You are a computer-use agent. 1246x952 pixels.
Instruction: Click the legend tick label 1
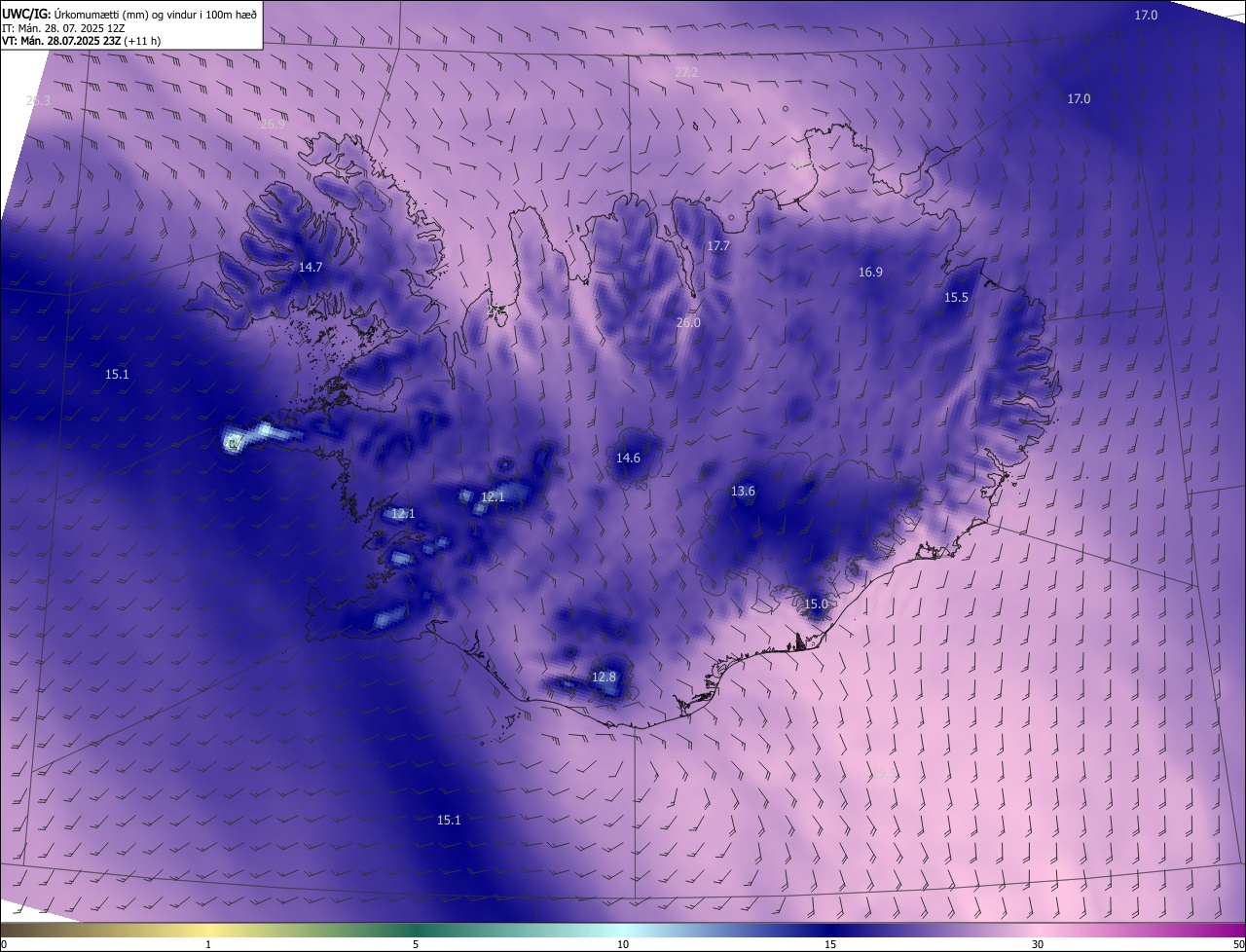pyautogui.click(x=208, y=945)
